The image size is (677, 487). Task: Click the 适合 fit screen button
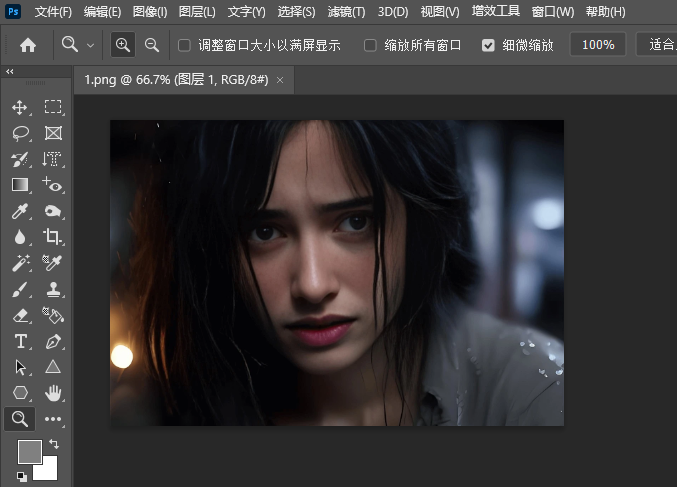click(657, 44)
